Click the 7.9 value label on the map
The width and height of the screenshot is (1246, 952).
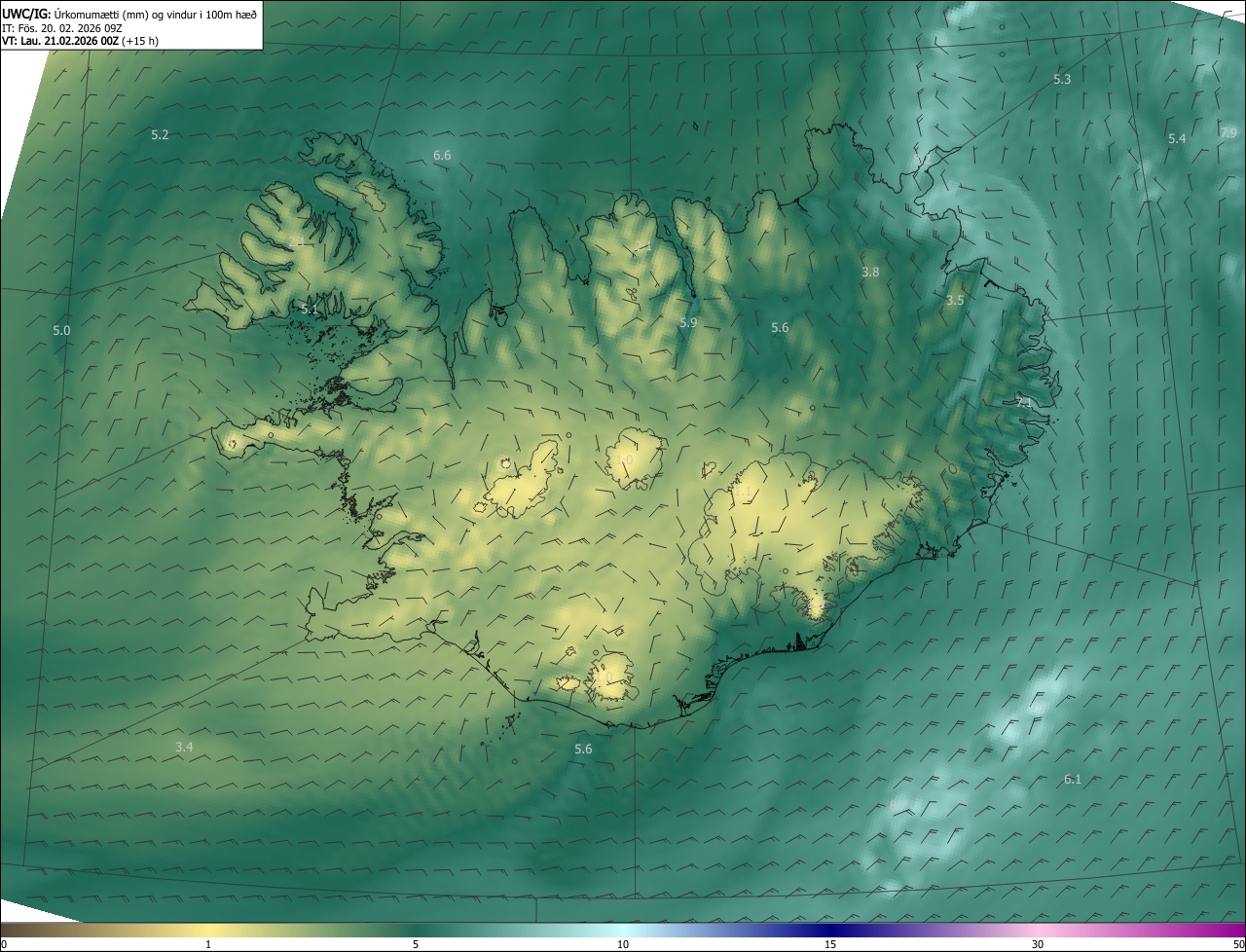click(x=1228, y=133)
